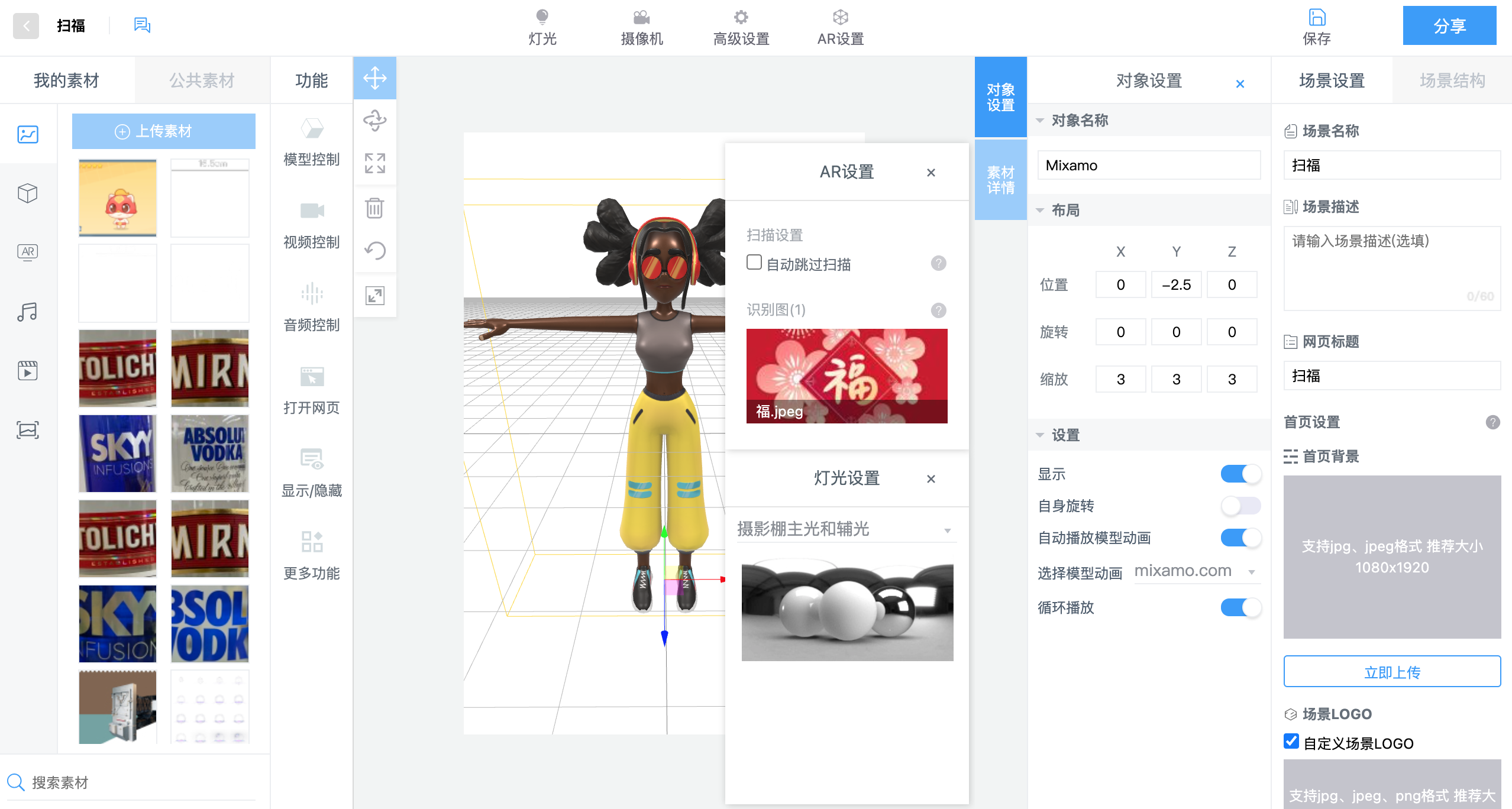Select the rotate tool icon

pos(374,121)
